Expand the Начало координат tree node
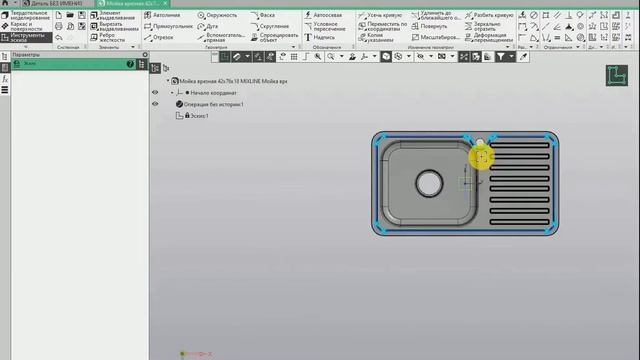 (172, 93)
